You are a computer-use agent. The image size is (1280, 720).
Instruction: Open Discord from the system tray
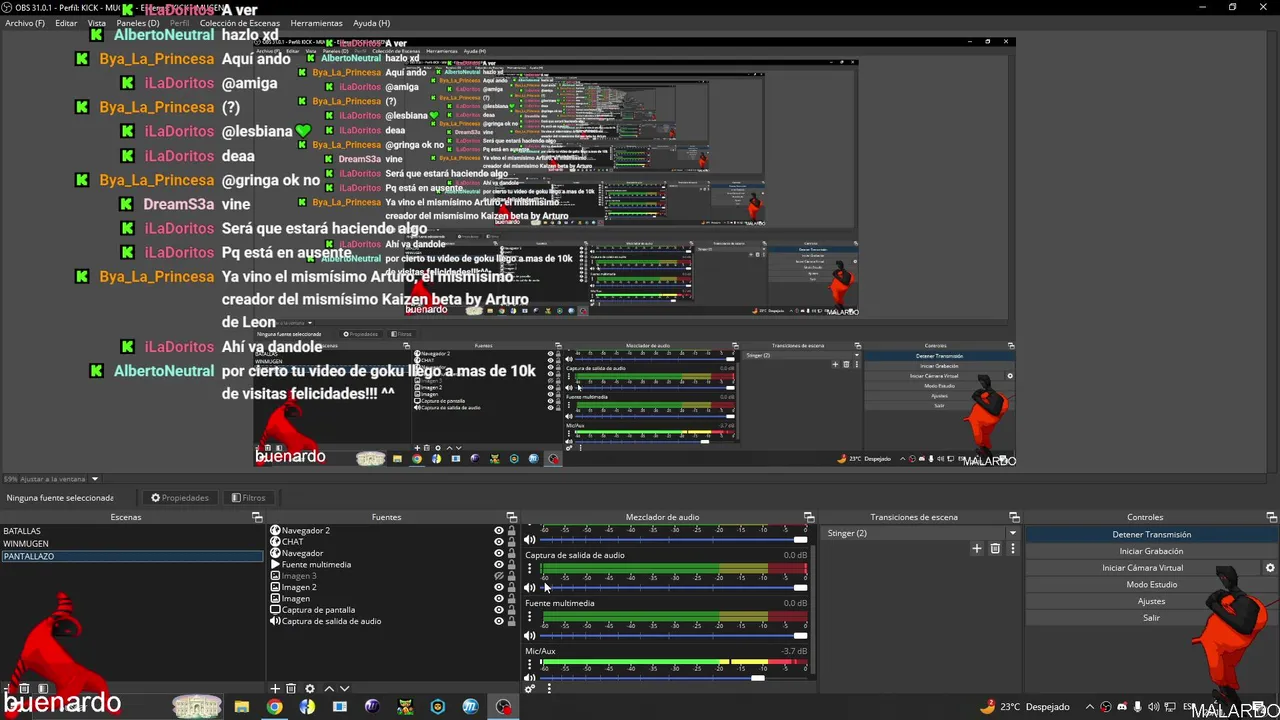1122,707
